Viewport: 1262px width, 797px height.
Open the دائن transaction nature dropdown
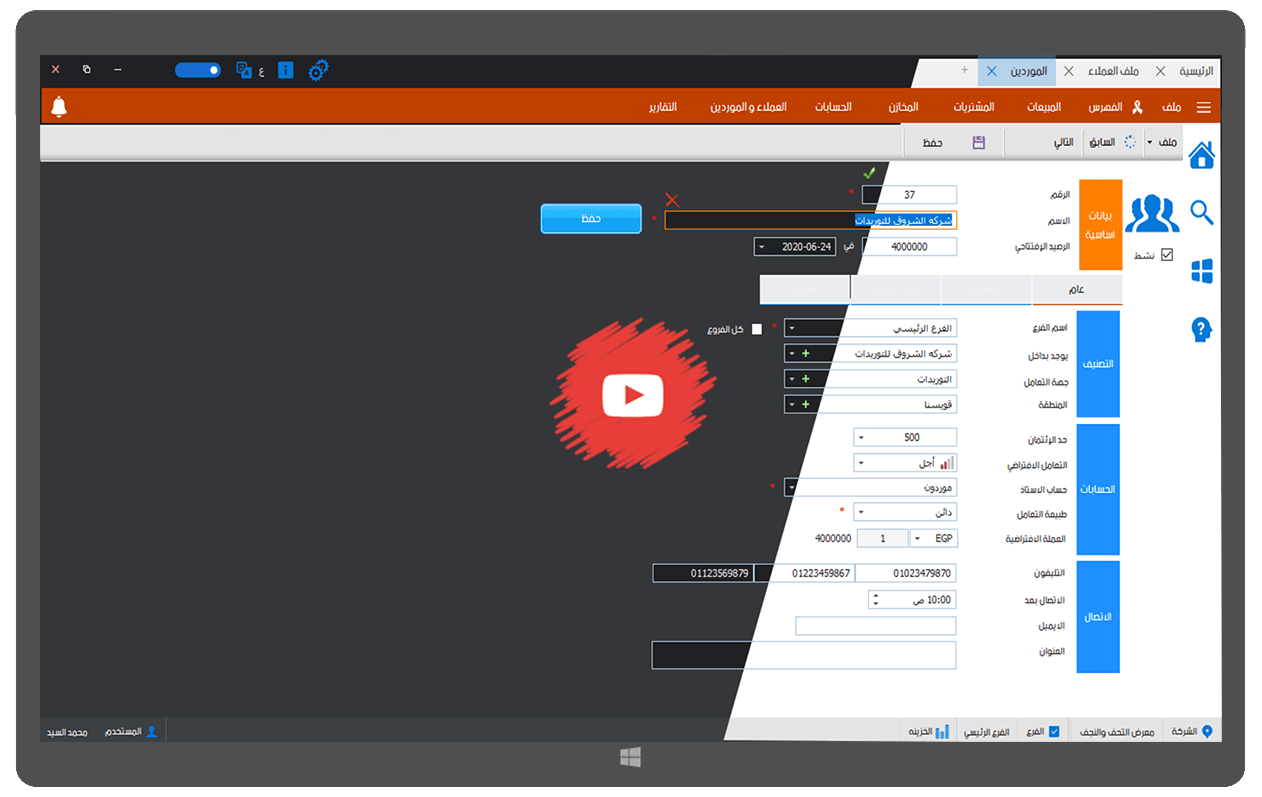862,512
